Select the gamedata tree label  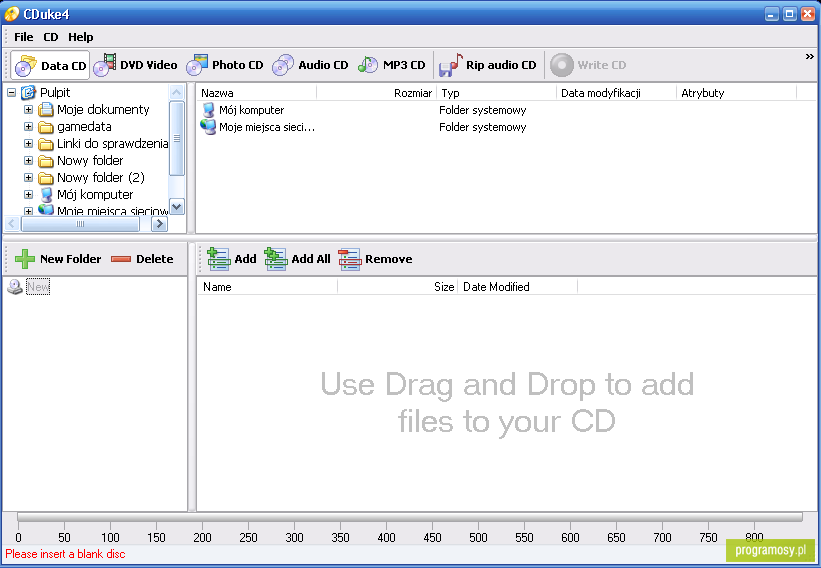[84, 127]
